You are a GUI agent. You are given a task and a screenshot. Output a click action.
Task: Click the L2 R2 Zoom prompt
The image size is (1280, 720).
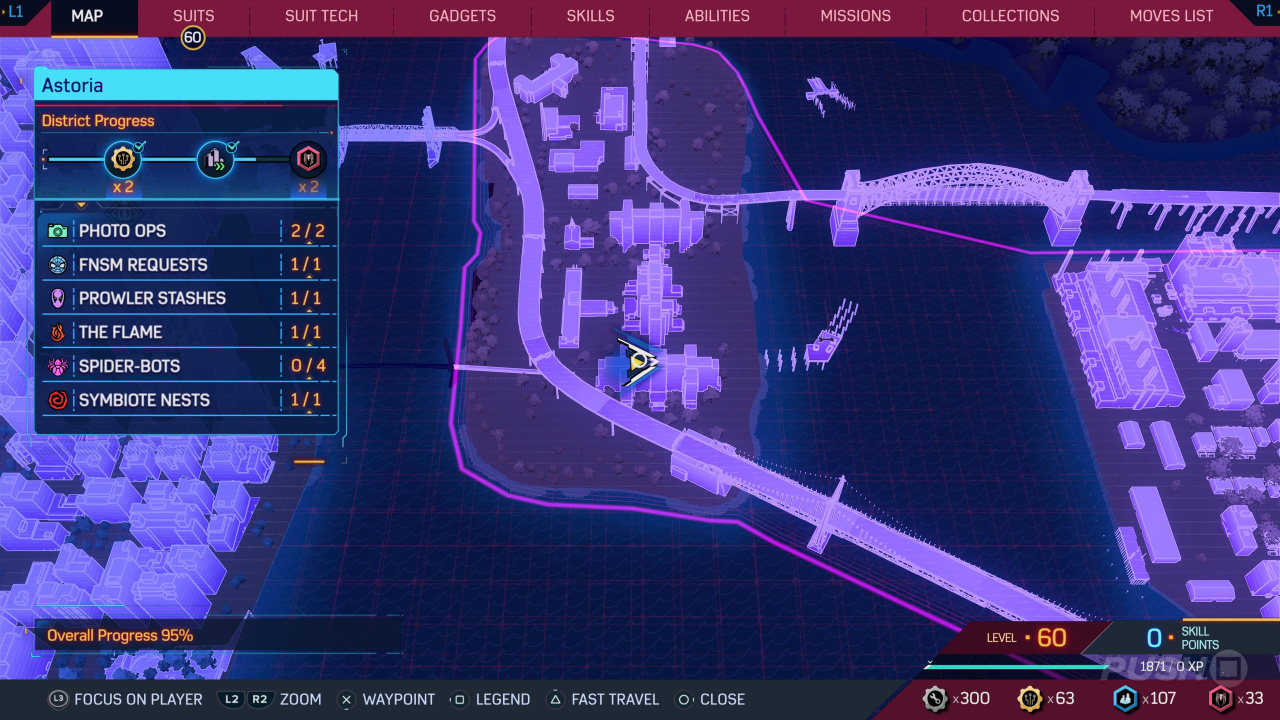pyautogui.click(x=271, y=699)
